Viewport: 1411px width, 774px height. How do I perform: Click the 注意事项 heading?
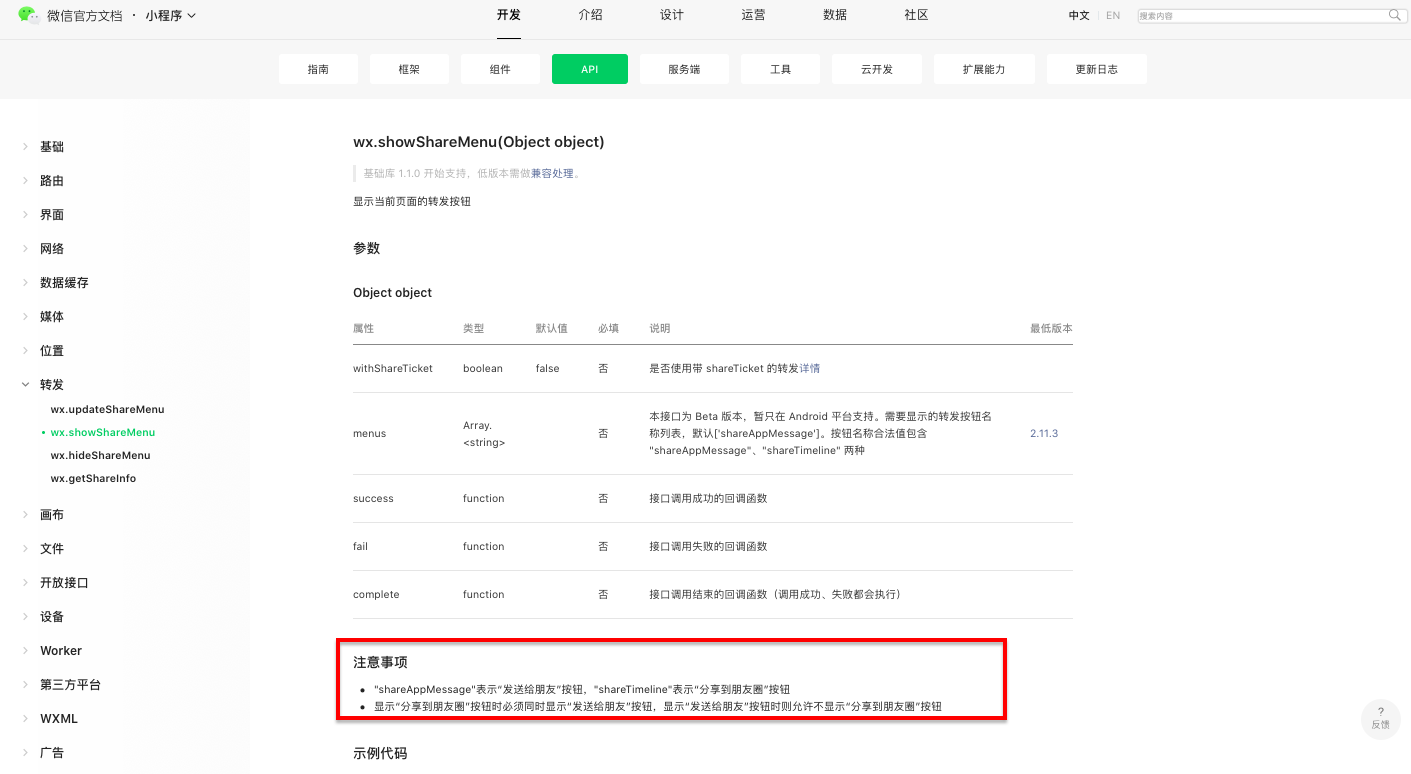(x=380, y=662)
